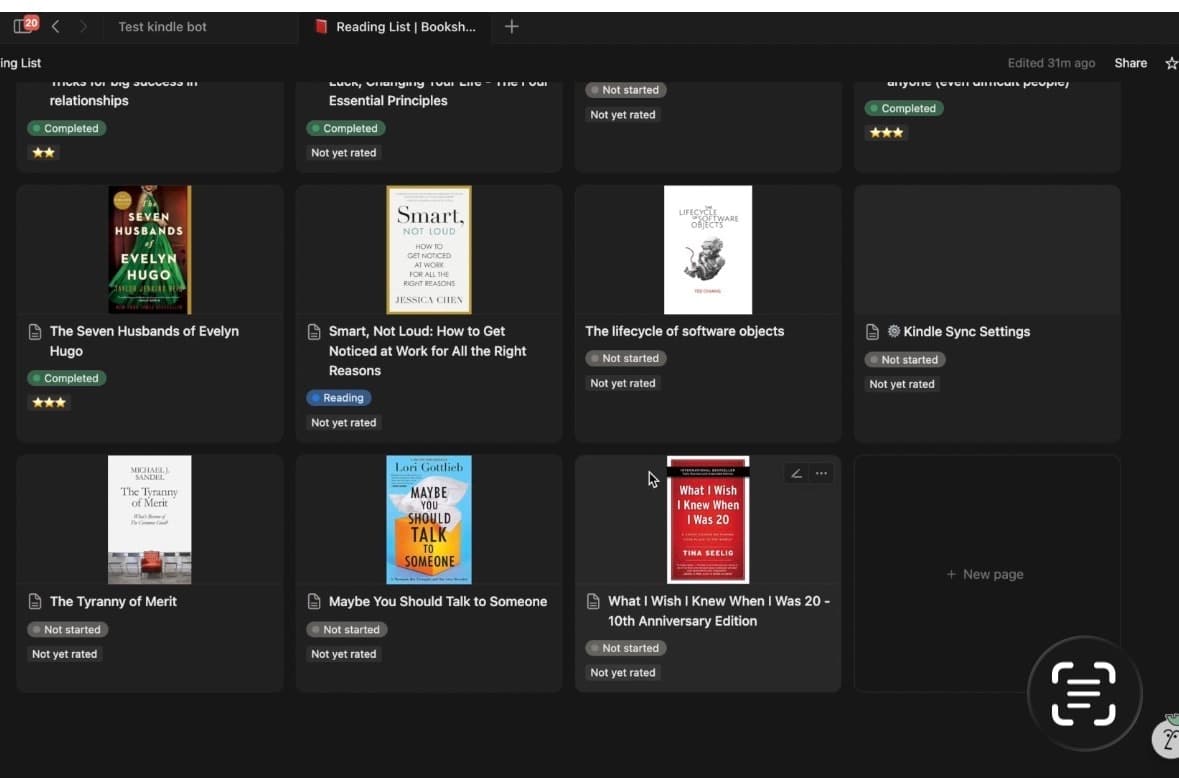Image resolution: width=1179 pixels, height=778 pixels.
Task: Click the Kindle Sync Settings gear icon
Action: click(891, 331)
